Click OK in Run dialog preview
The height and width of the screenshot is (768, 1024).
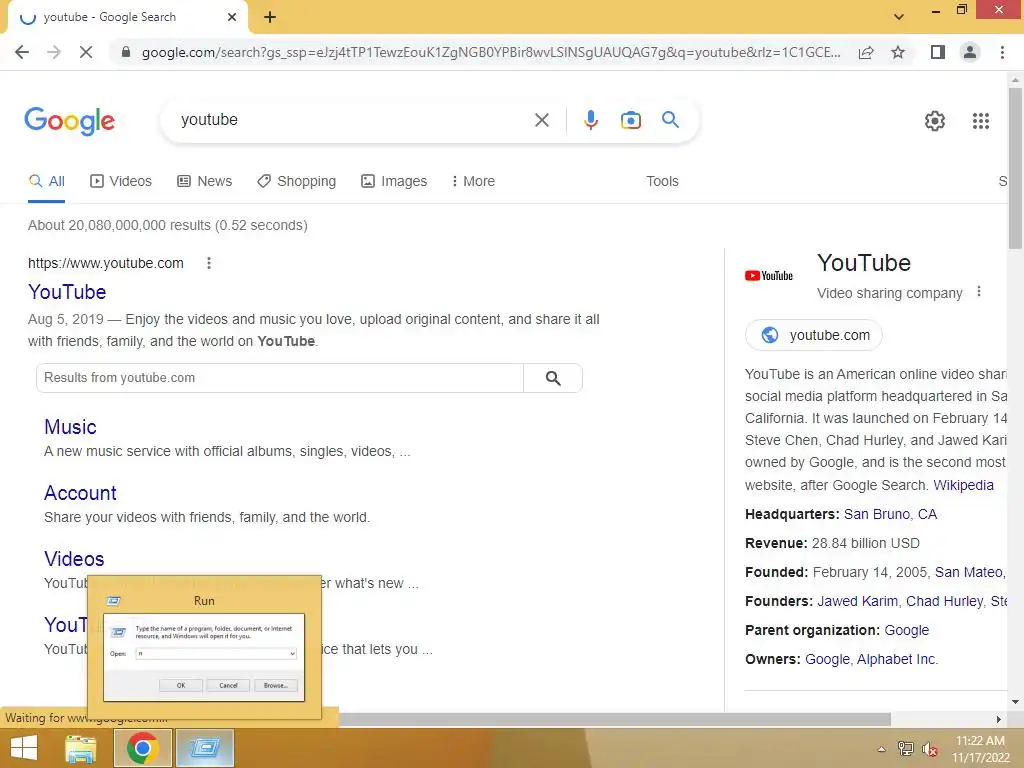(181, 685)
